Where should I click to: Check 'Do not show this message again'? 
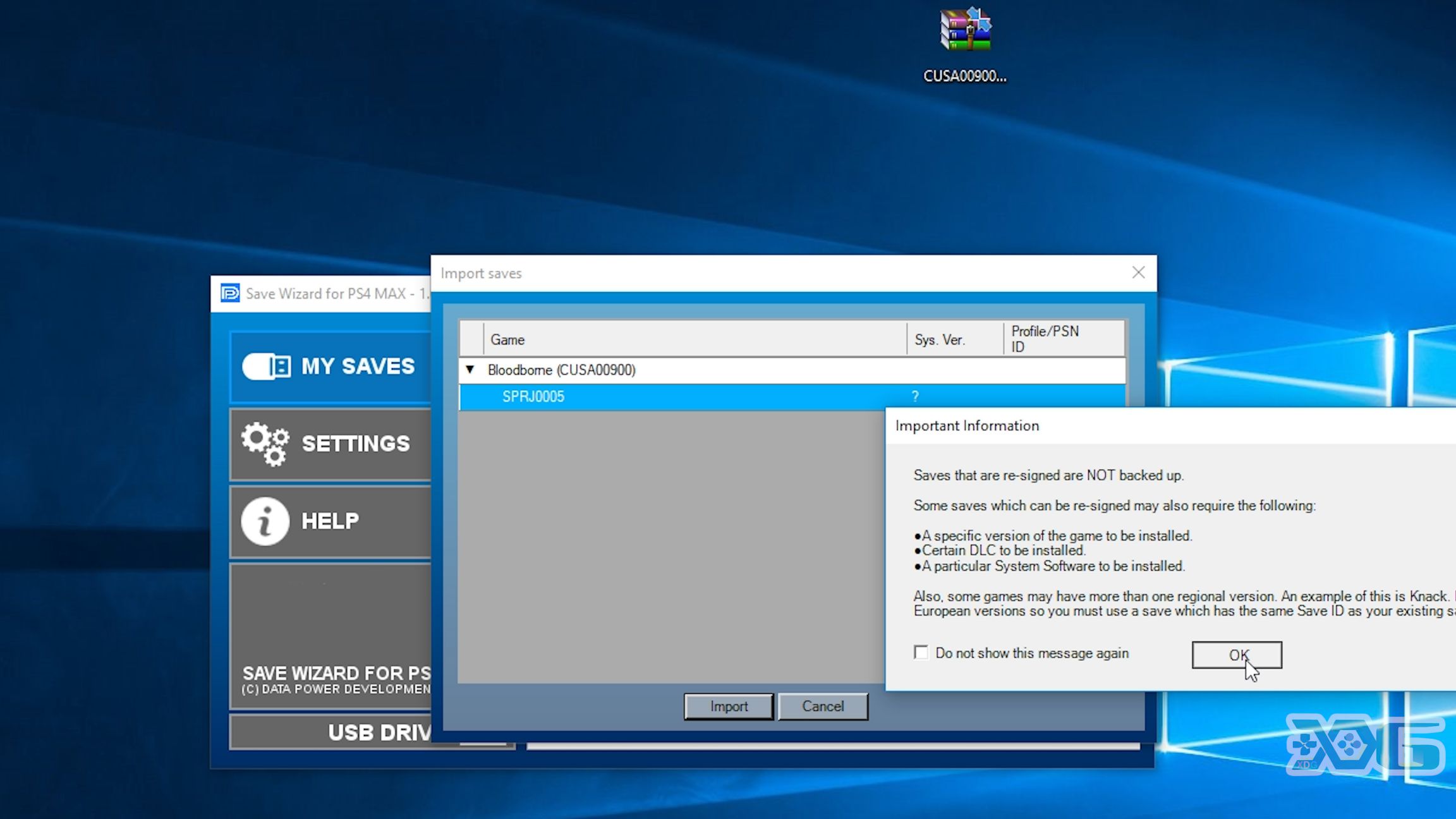[x=921, y=653]
